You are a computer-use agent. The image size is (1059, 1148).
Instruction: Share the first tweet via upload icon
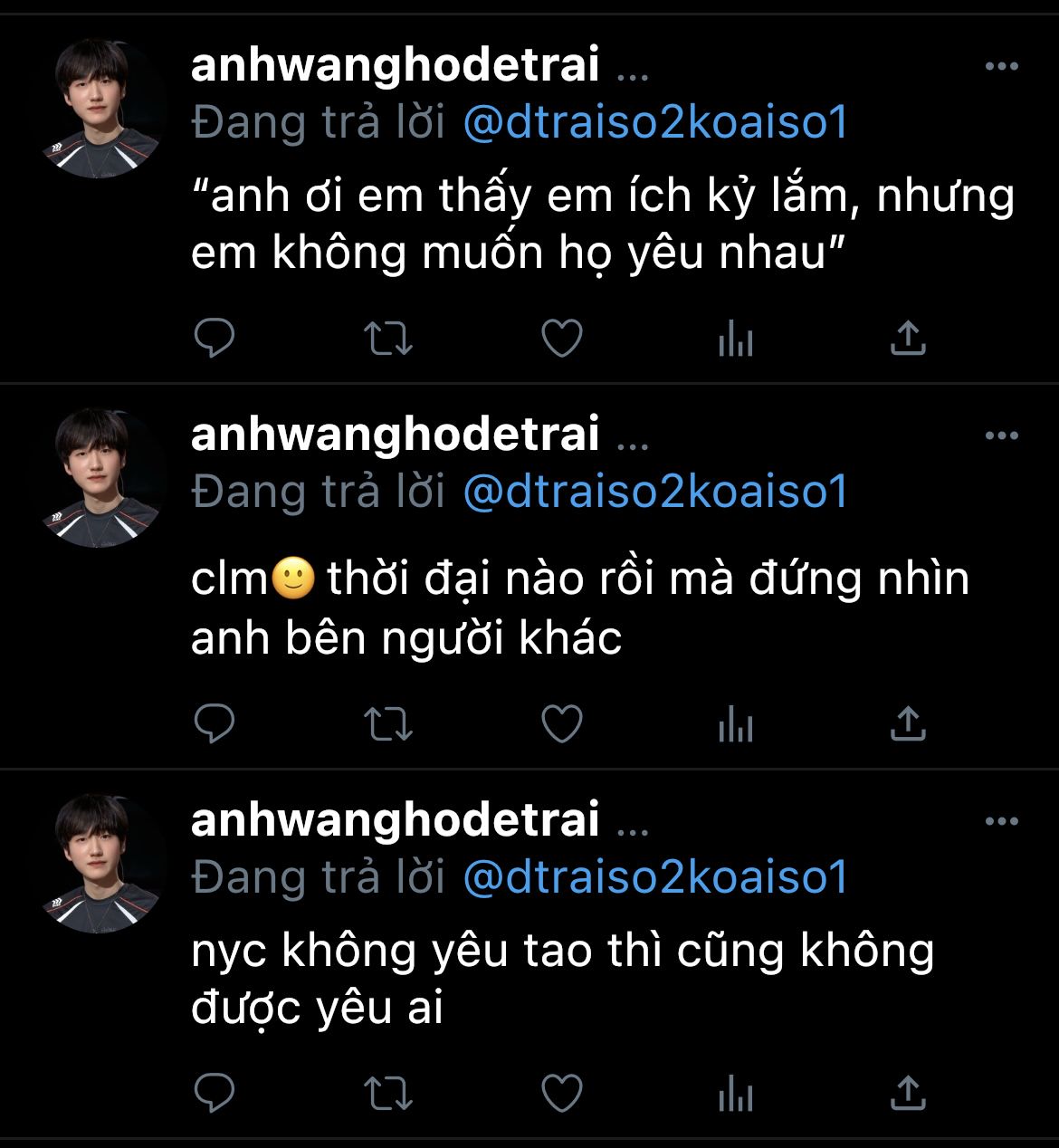click(x=908, y=338)
